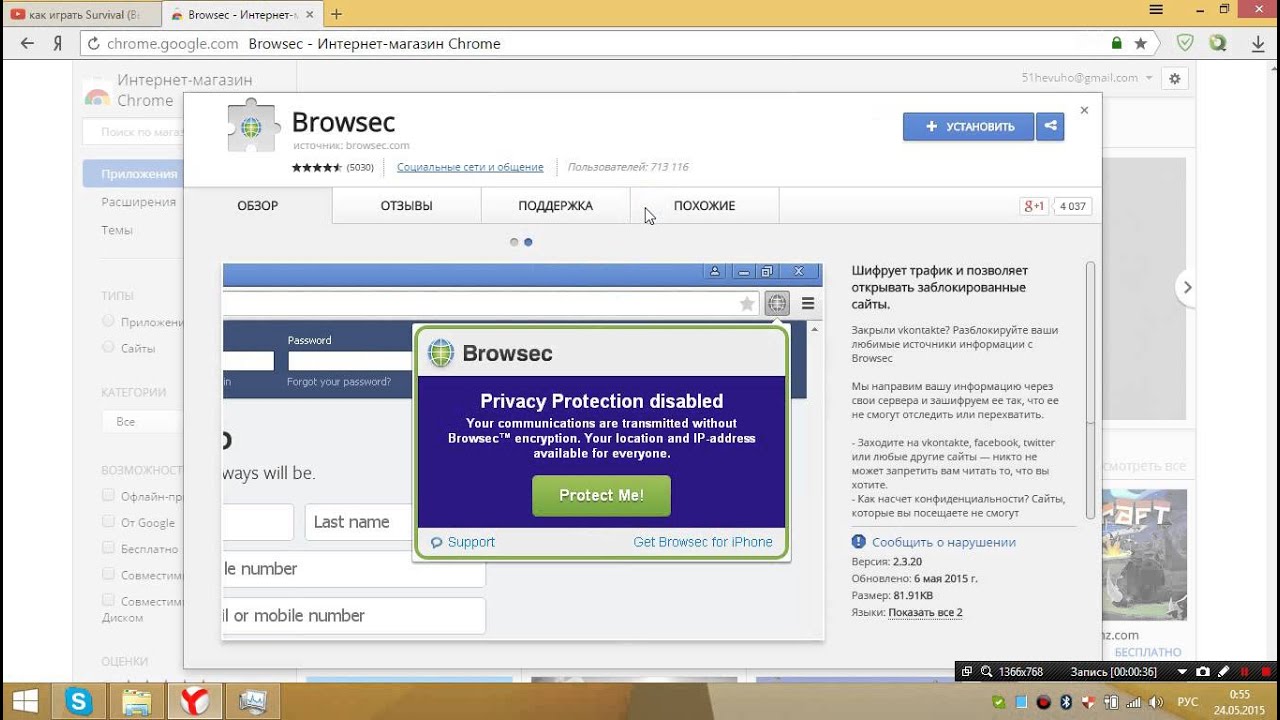Click the Protect Me! button in screenshot
1280x720 pixels.
coord(601,495)
